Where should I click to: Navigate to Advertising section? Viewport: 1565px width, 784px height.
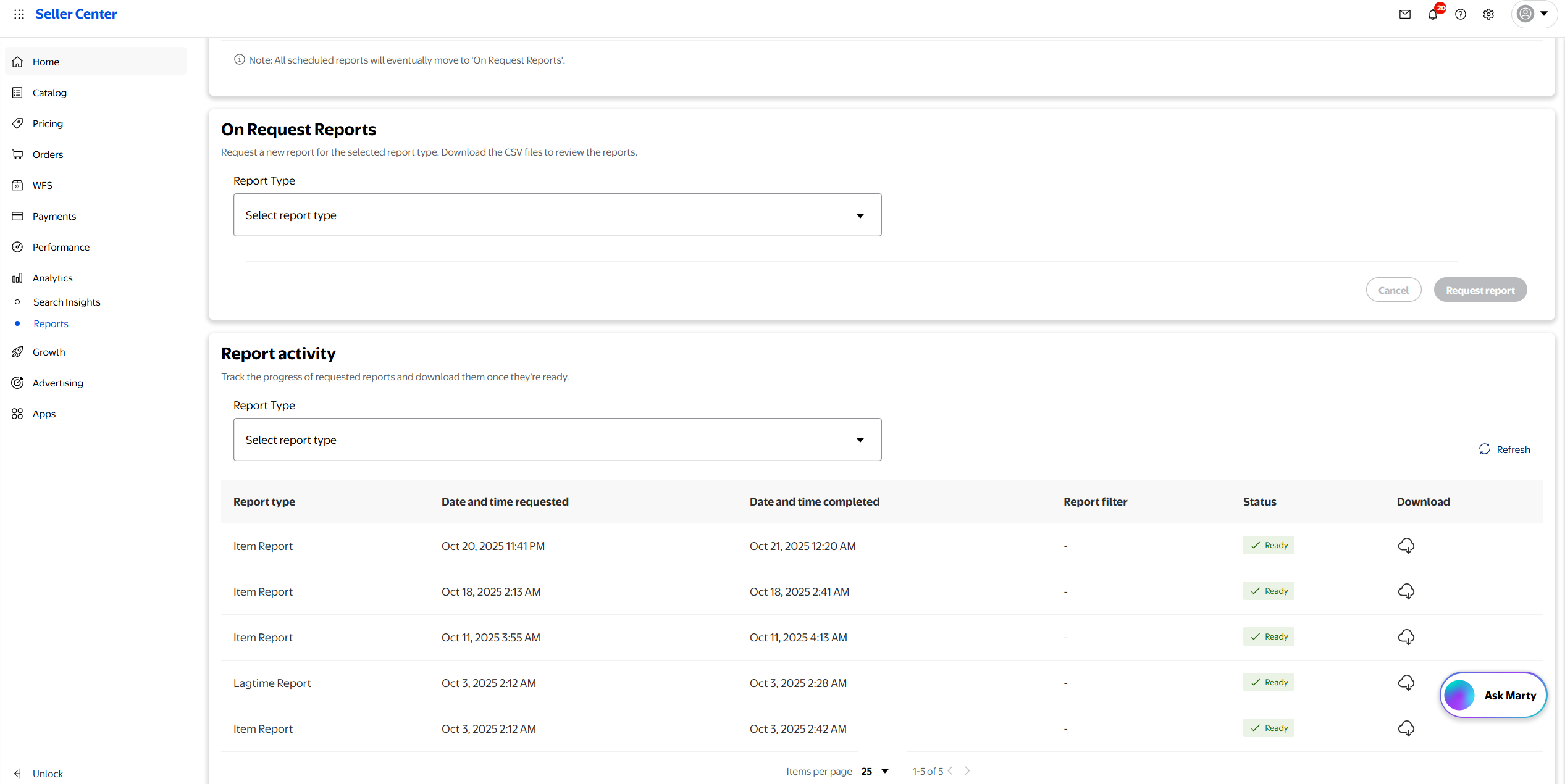(57, 383)
